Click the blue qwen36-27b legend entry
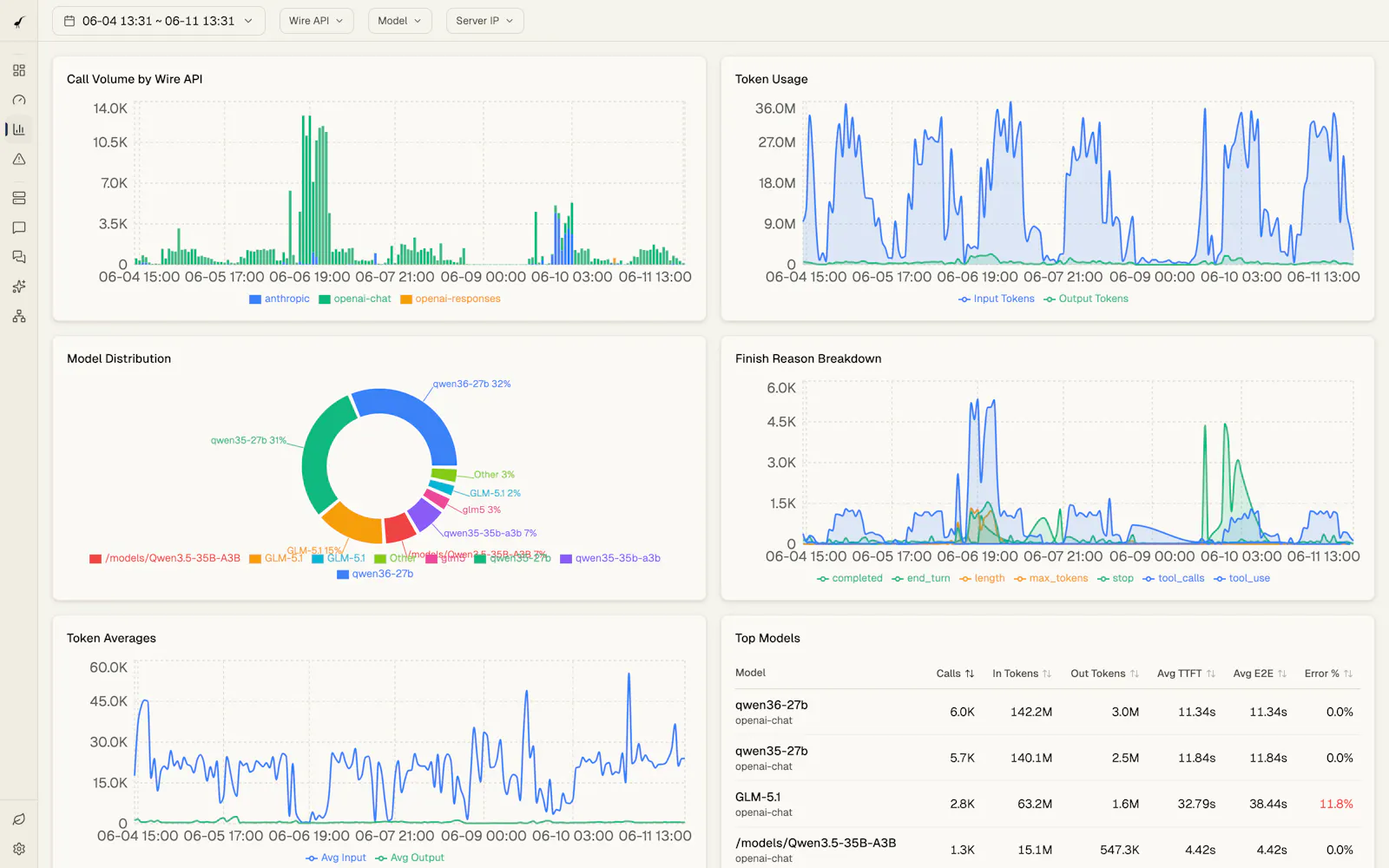The height and width of the screenshot is (868, 1389). tap(375, 574)
